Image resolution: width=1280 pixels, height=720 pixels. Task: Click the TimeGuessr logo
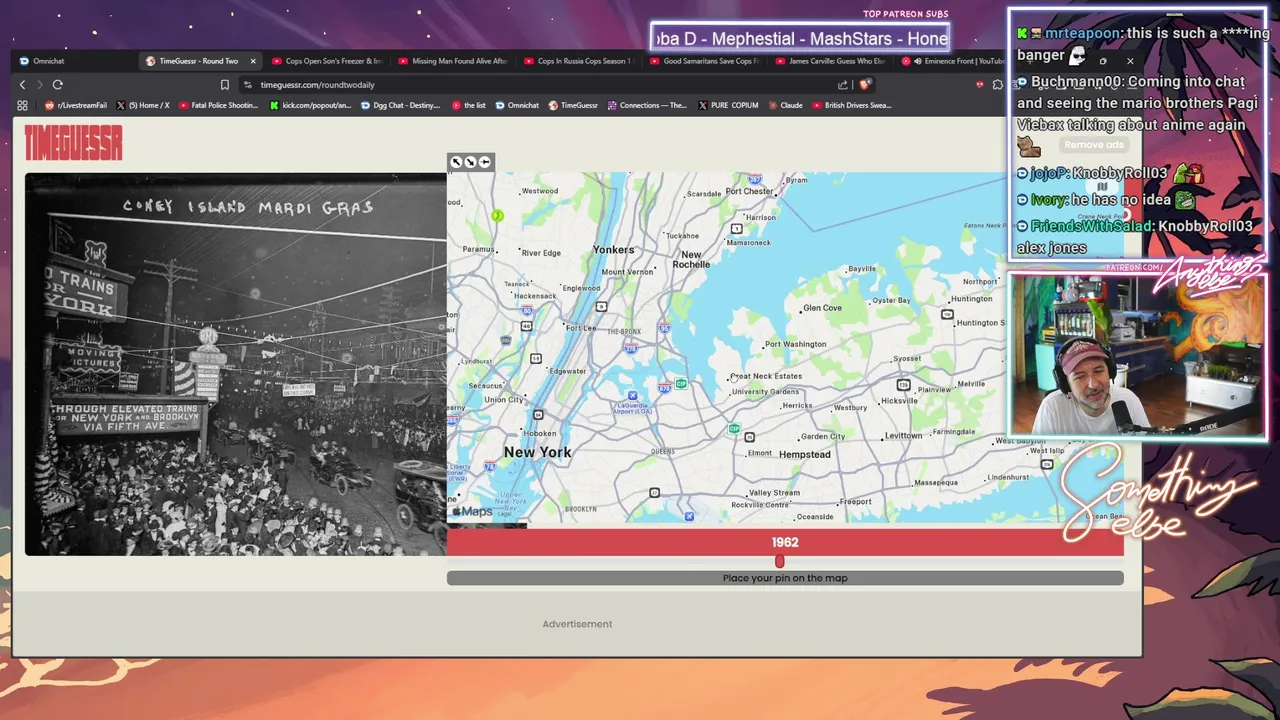[x=73, y=143]
